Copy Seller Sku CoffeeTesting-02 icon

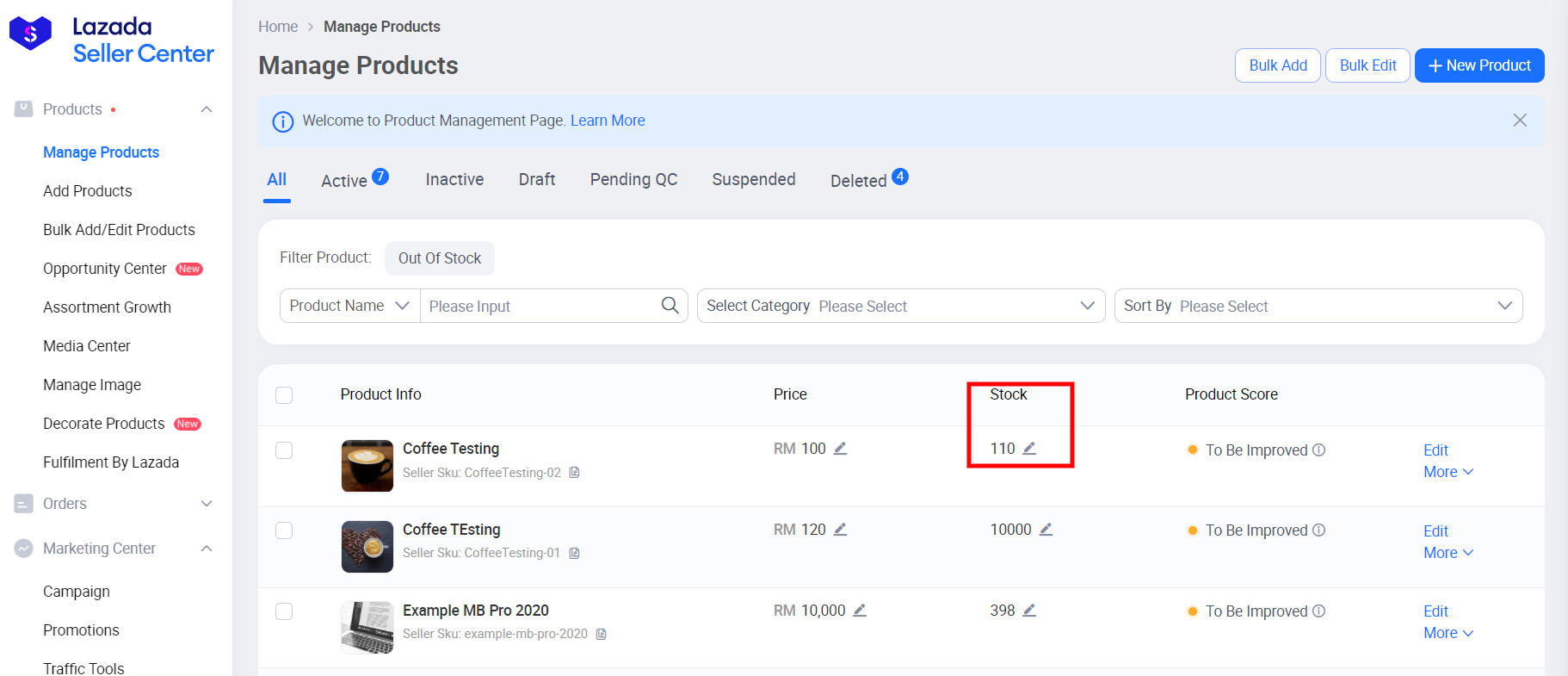(x=575, y=473)
